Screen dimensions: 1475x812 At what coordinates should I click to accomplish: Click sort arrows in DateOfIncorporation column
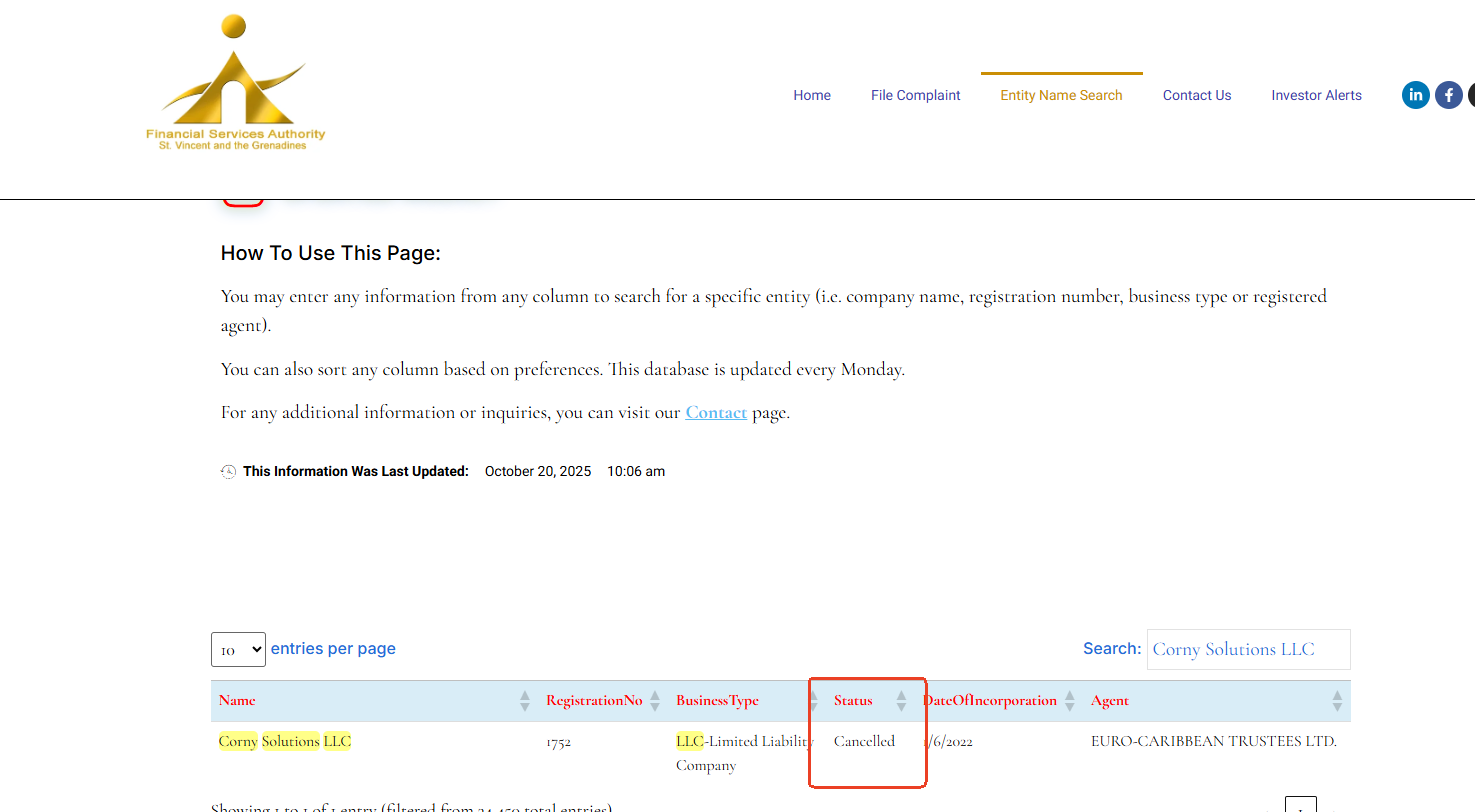(x=1069, y=701)
